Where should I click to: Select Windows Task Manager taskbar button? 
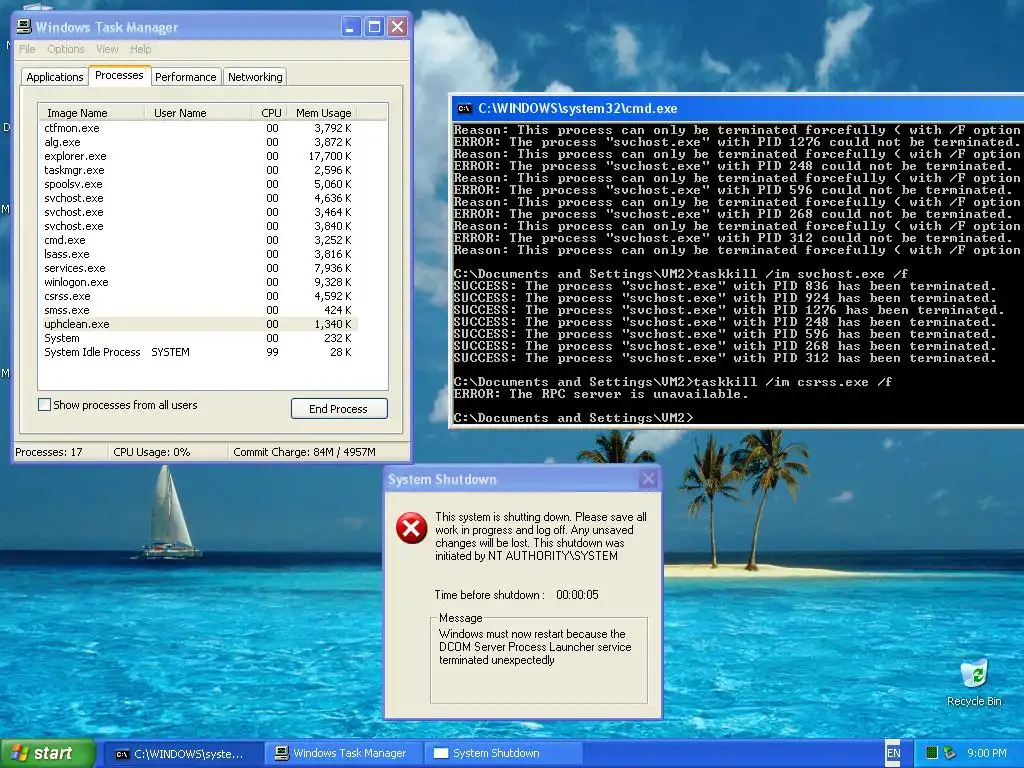tap(344, 754)
